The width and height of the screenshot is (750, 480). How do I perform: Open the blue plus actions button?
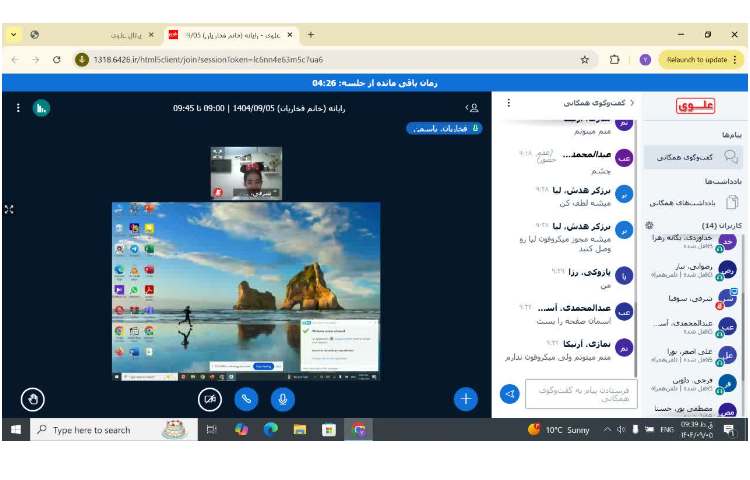465,399
